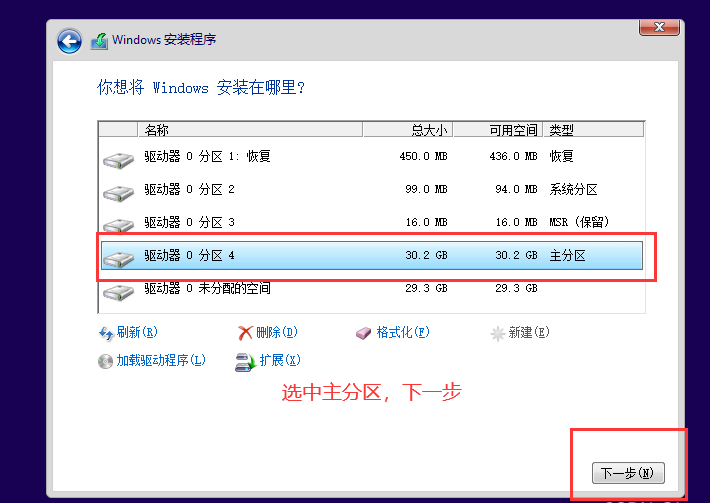Click the 格式化 eraser icon
Image resolution: width=710 pixels, height=503 pixels.
pyautogui.click(x=364, y=334)
